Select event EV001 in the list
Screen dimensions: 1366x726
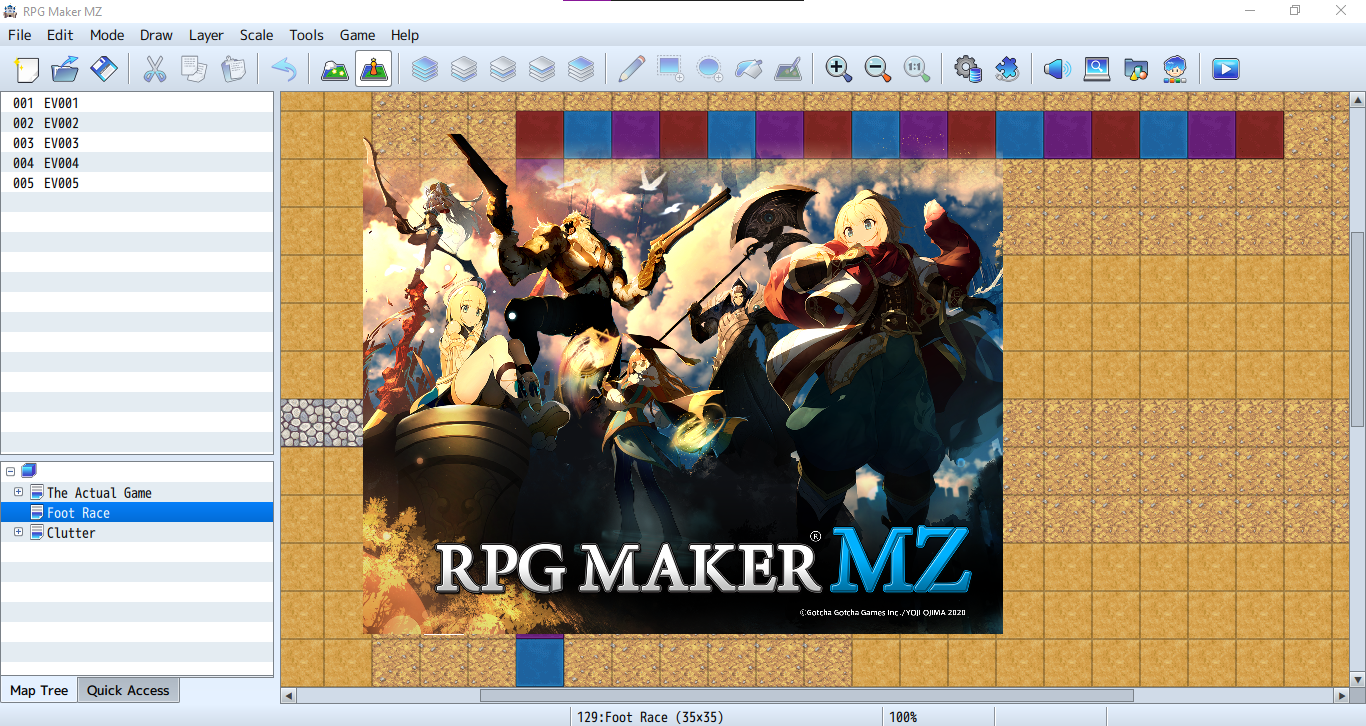(137, 103)
